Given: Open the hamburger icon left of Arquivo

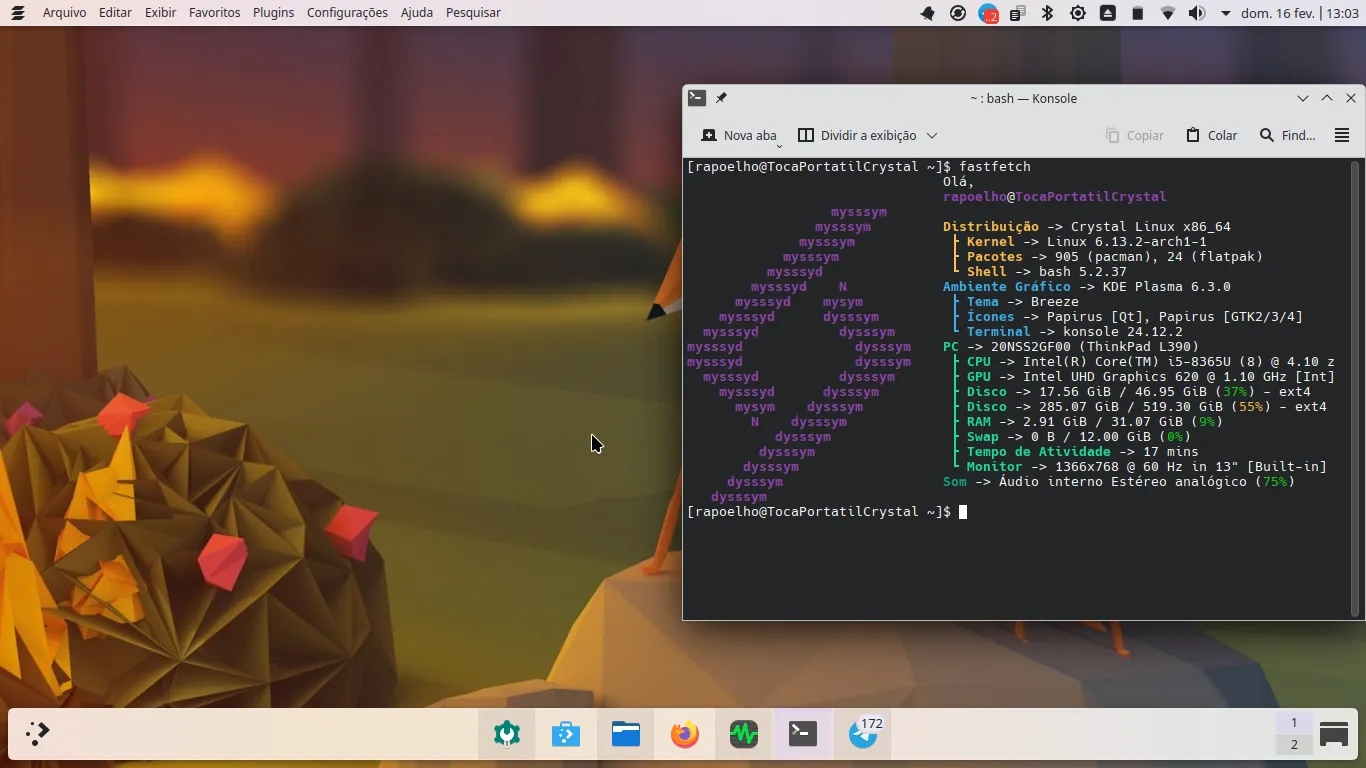Looking at the screenshot, I should [17, 13].
